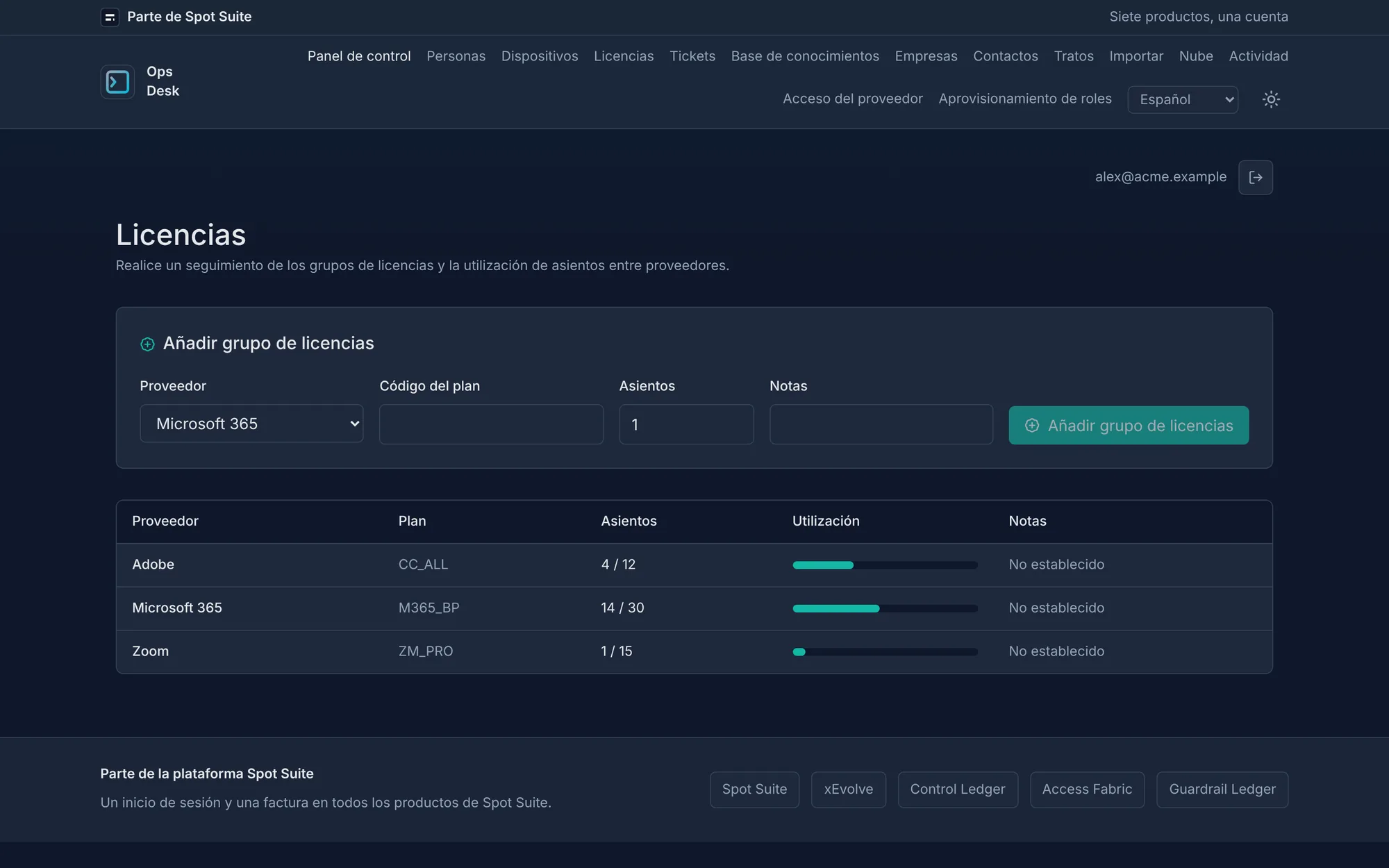Click the Parte de Spot Suite link
Screen dimensions: 1389x868
(x=189, y=17)
